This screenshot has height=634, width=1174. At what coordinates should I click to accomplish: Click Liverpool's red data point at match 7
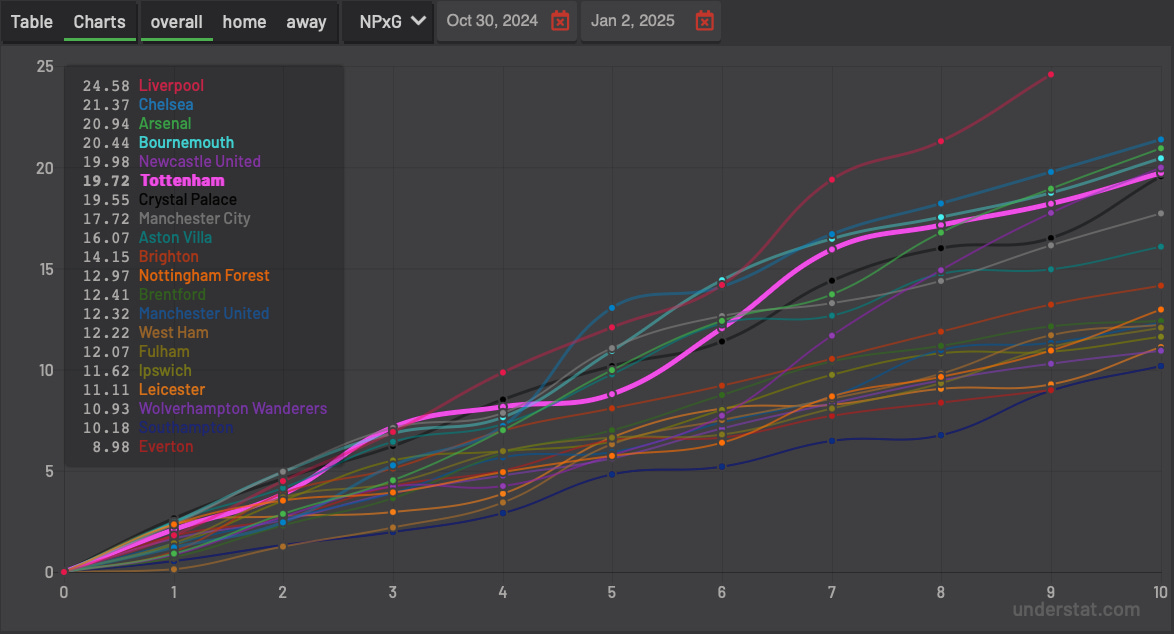point(832,180)
